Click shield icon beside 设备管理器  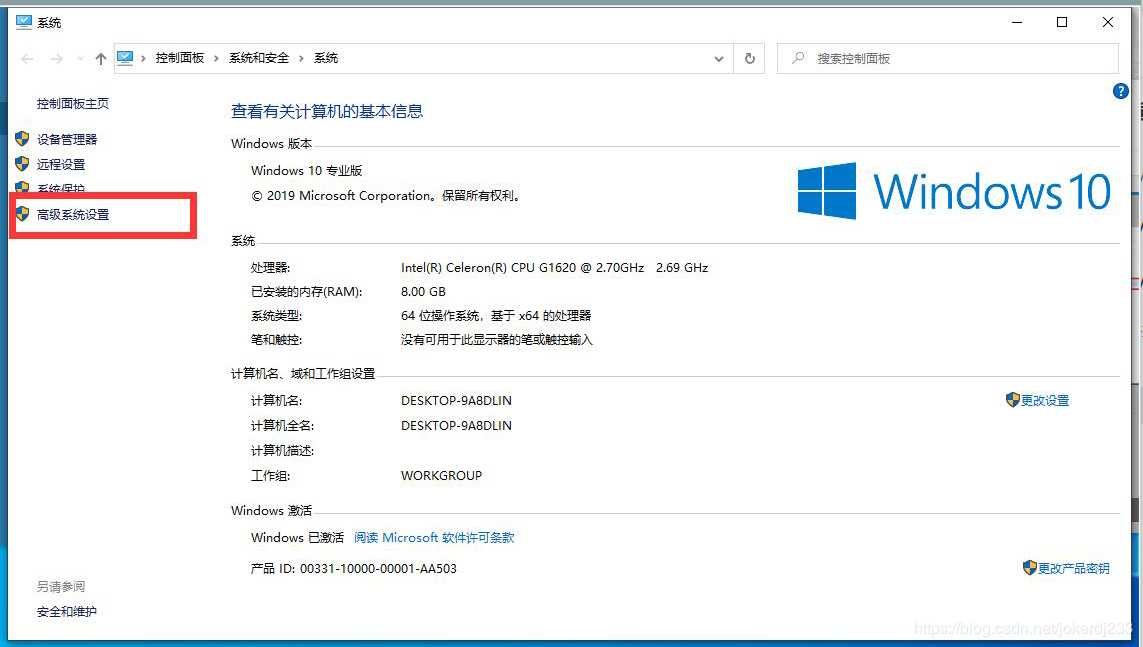point(22,138)
